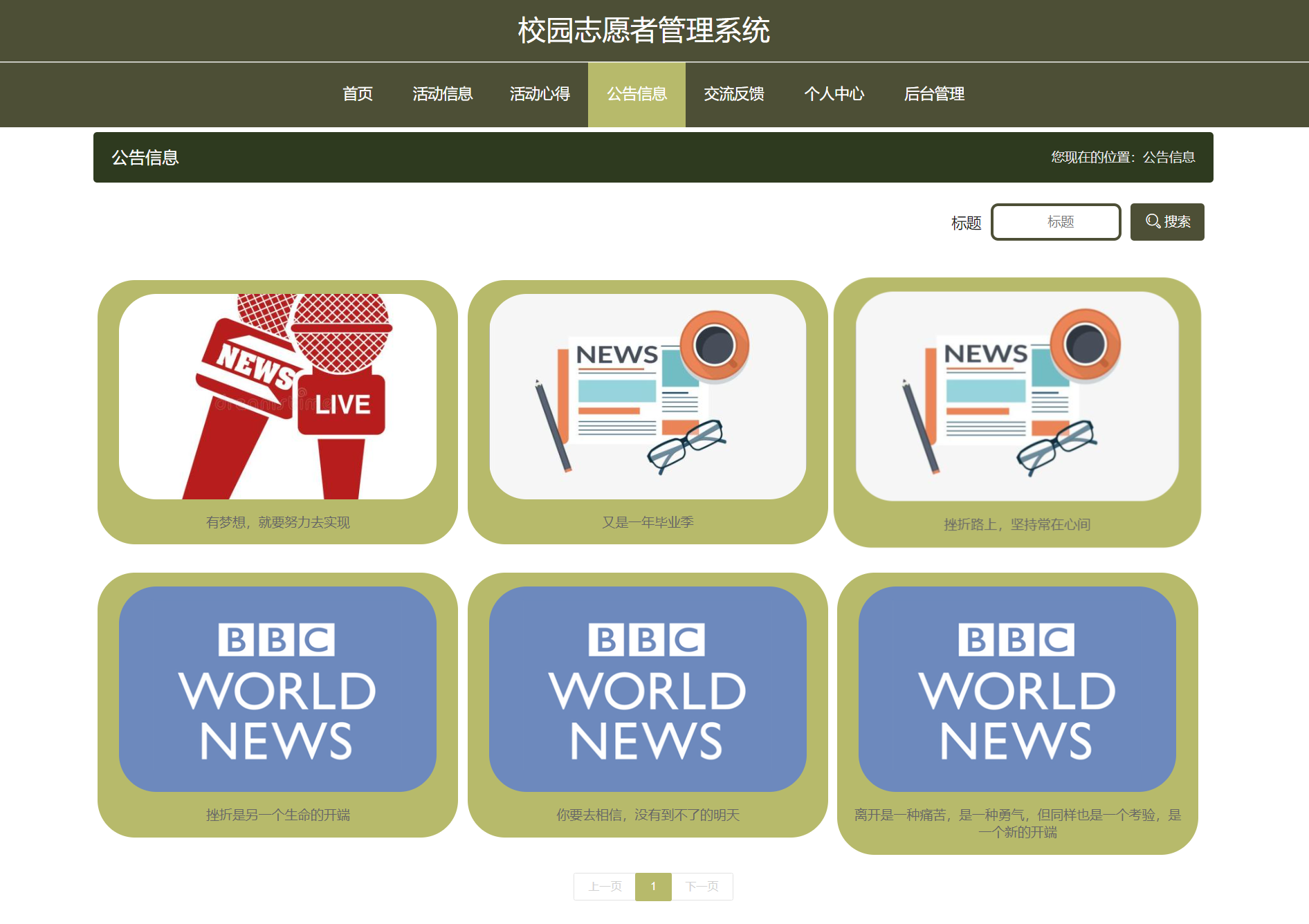Viewport: 1309px width, 924px height.
Task: Open 后台管理 in the navigation bar
Action: pos(934,94)
